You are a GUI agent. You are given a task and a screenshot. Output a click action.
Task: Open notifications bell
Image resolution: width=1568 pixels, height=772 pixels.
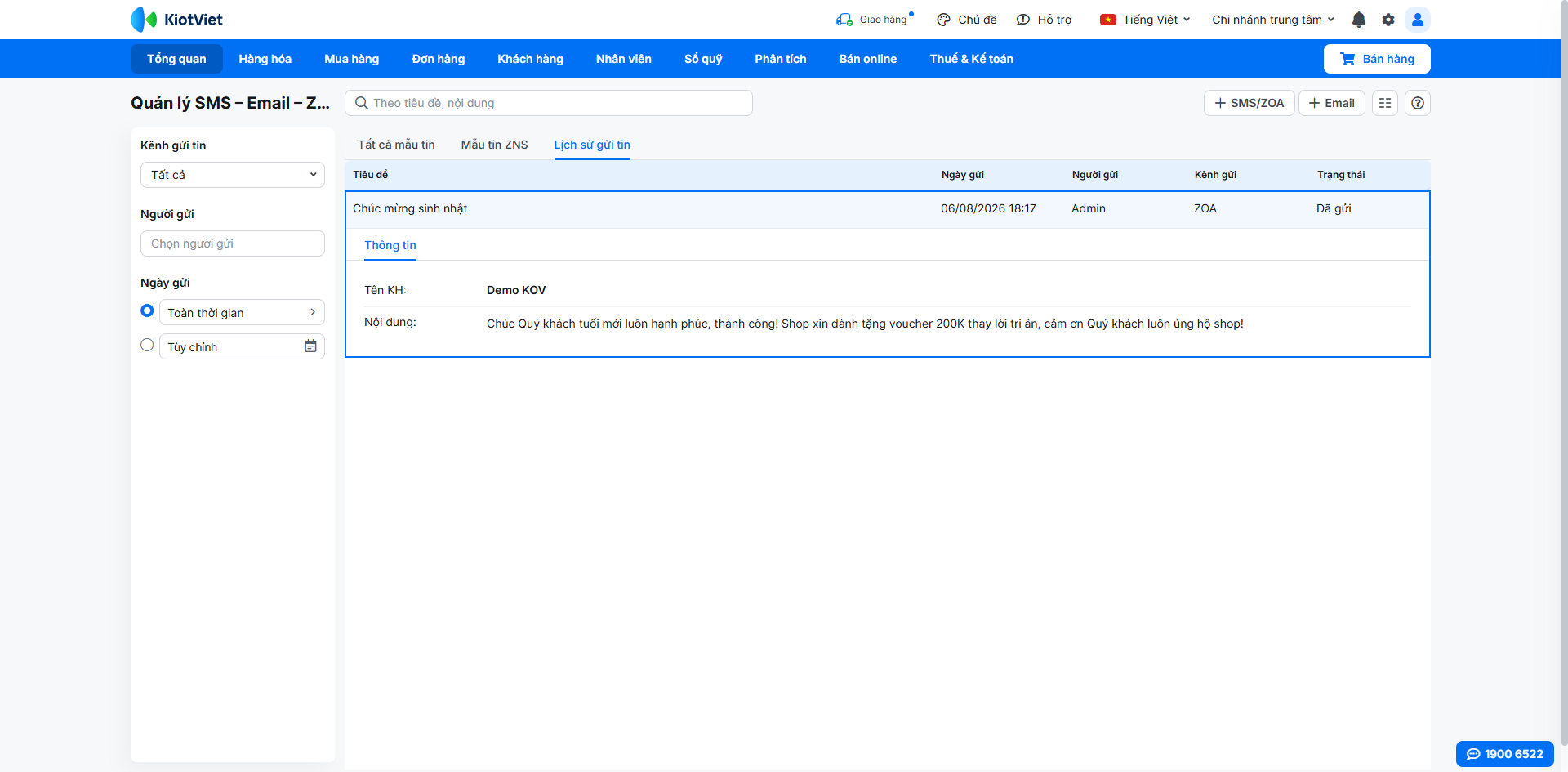(x=1359, y=20)
